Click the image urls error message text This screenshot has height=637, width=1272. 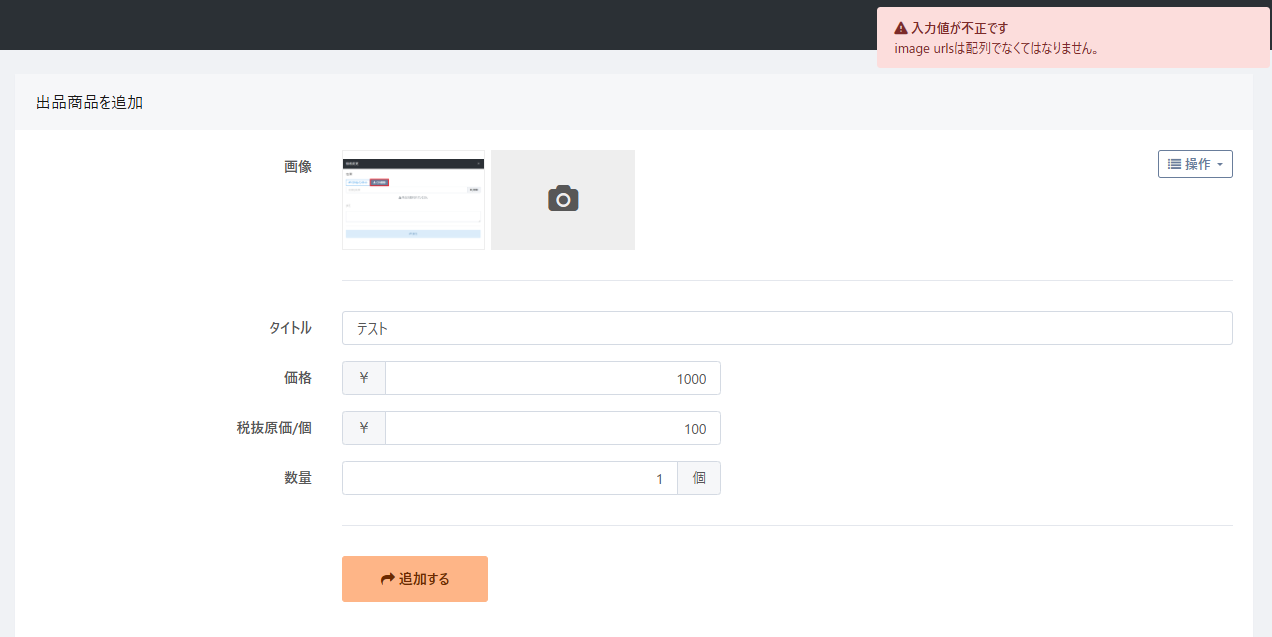point(996,48)
